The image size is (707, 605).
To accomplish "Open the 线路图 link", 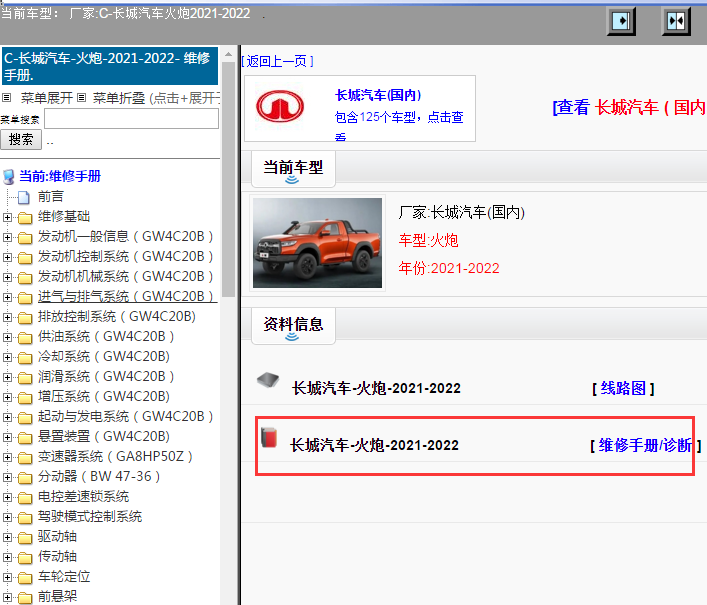I will point(623,388).
